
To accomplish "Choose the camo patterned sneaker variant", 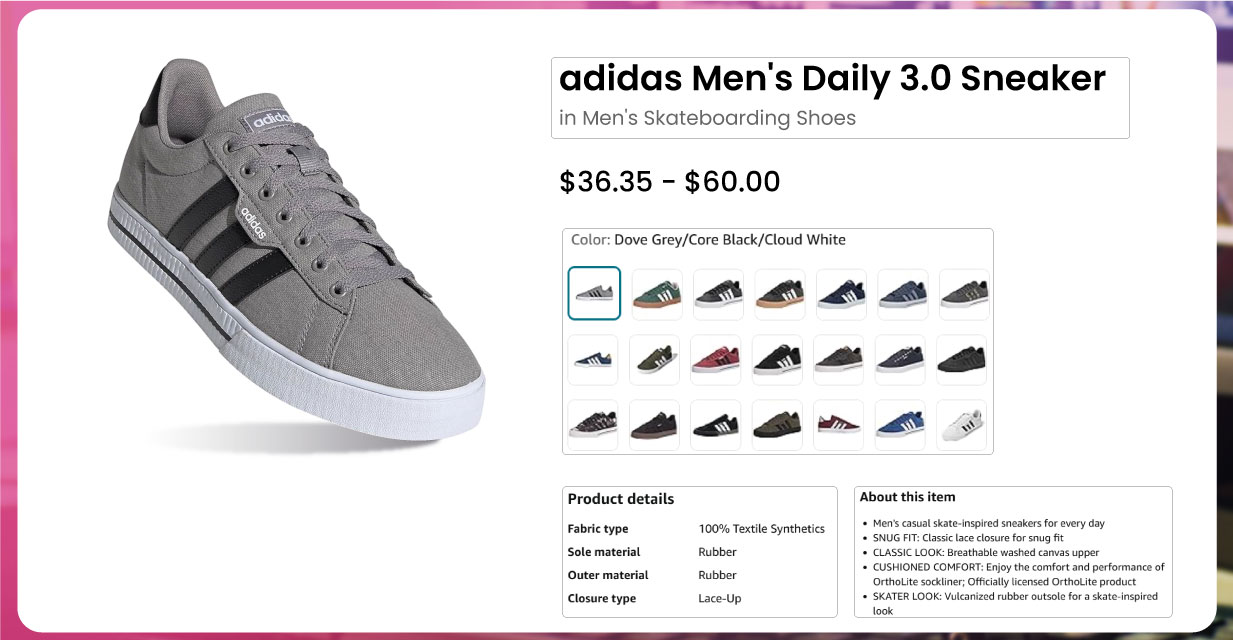I will tap(594, 425).
